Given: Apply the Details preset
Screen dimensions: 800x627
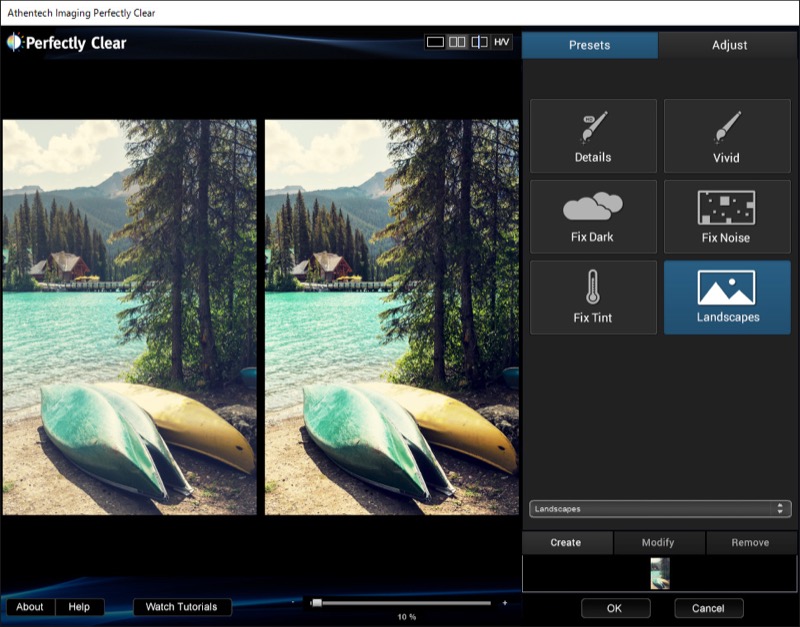Looking at the screenshot, I should click(x=593, y=136).
